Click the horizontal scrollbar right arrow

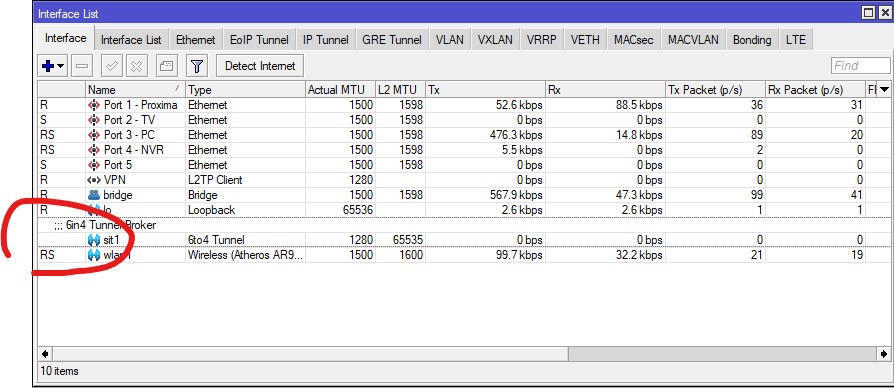coord(884,354)
